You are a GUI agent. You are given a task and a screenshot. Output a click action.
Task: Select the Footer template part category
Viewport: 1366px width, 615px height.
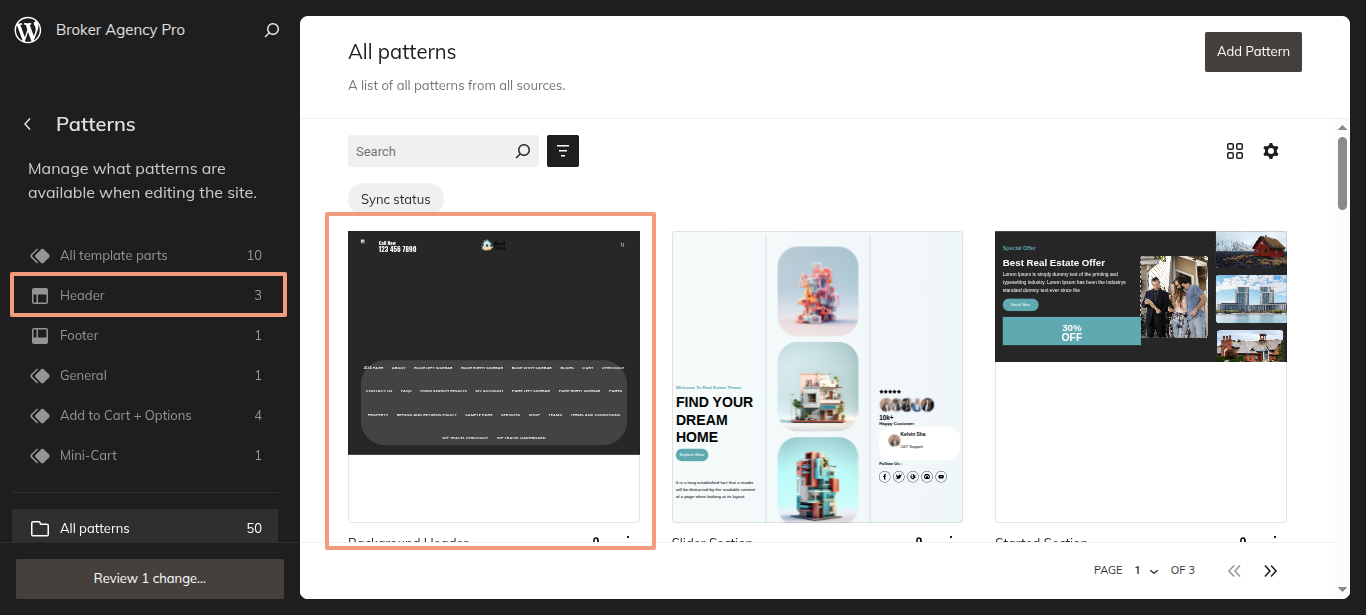(x=148, y=335)
